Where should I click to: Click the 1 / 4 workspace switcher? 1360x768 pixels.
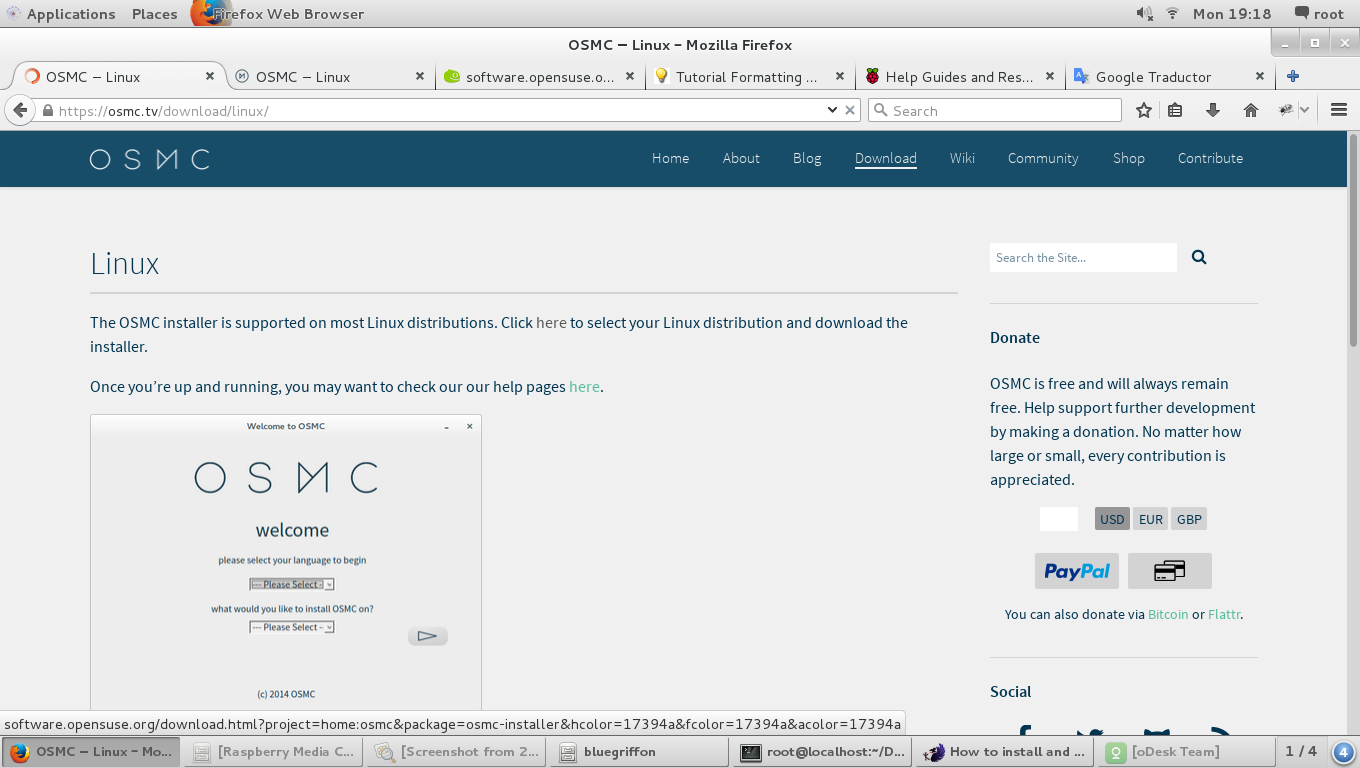click(x=1301, y=752)
